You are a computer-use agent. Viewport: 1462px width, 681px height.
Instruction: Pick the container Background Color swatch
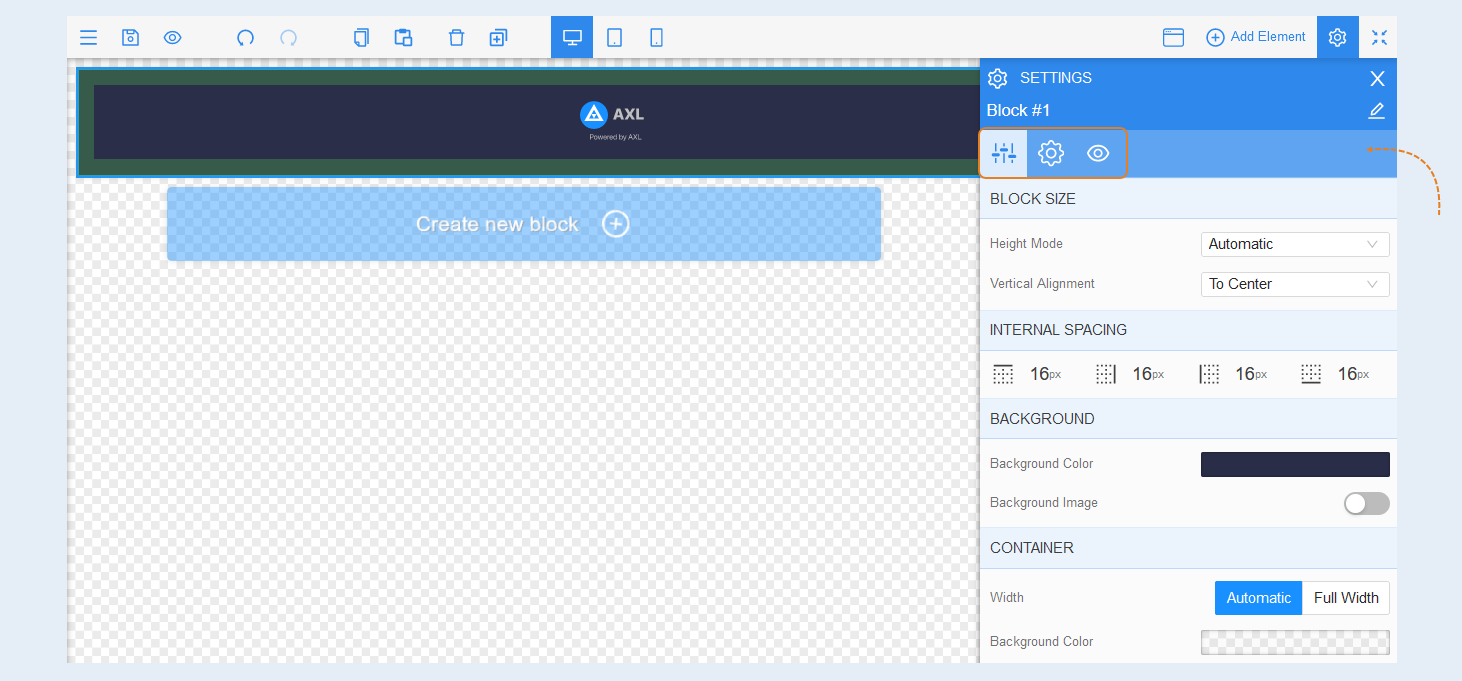click(1295, 642)
